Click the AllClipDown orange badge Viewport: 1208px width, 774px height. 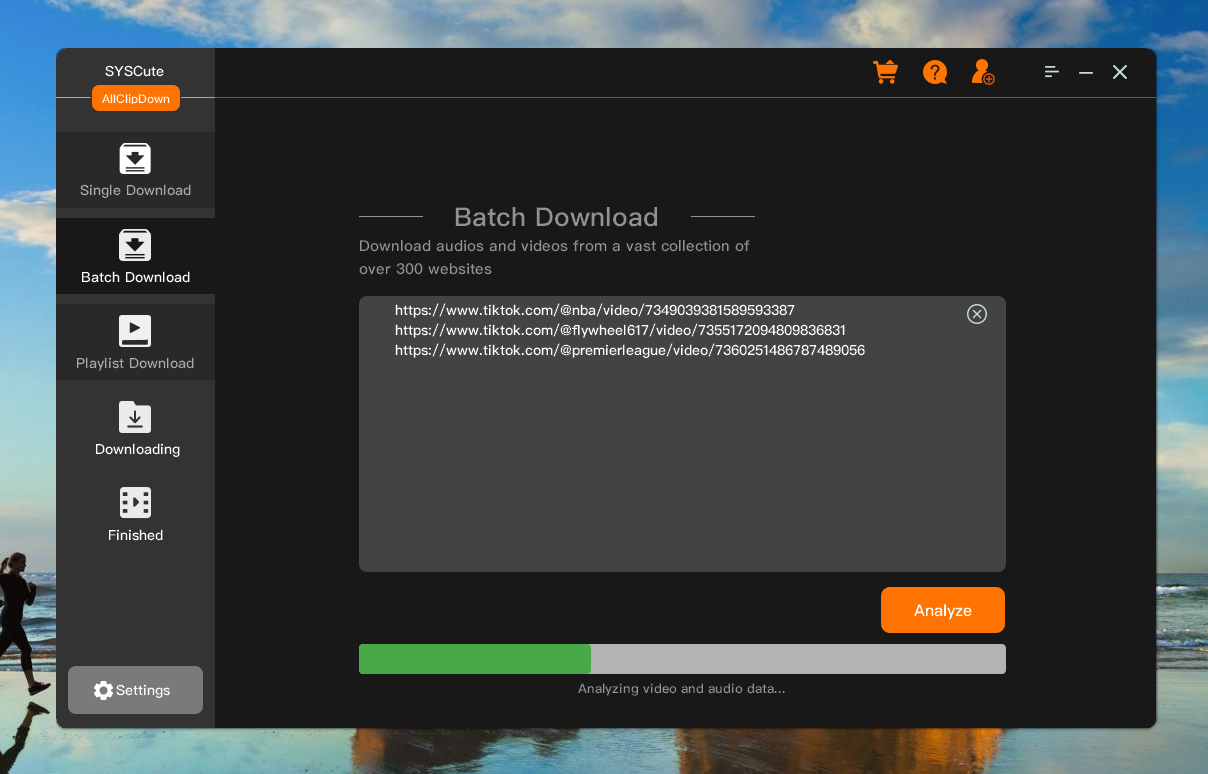pos(136,98)
